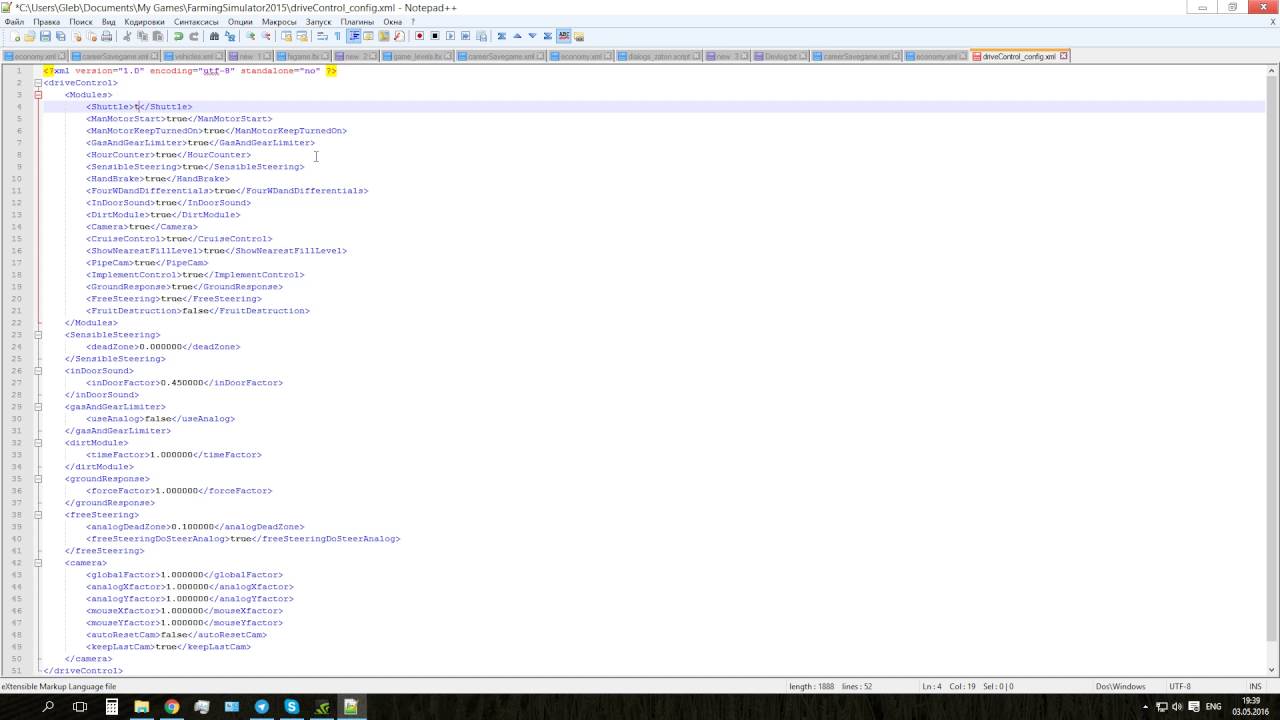
Task: Switch to the dialogs_zaton.script tab
Action: 658,56
